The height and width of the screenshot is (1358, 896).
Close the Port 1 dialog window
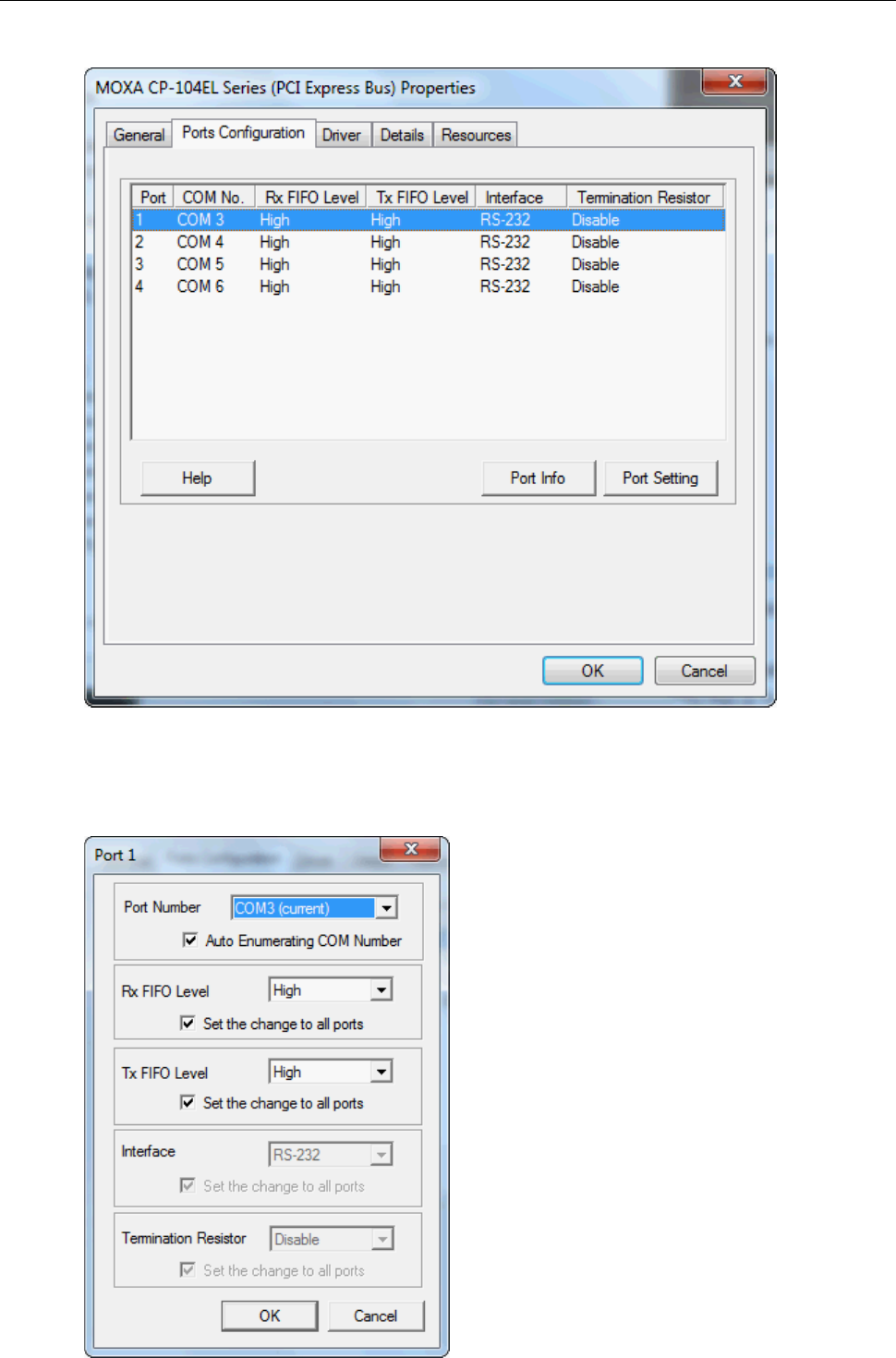point(411,849)
